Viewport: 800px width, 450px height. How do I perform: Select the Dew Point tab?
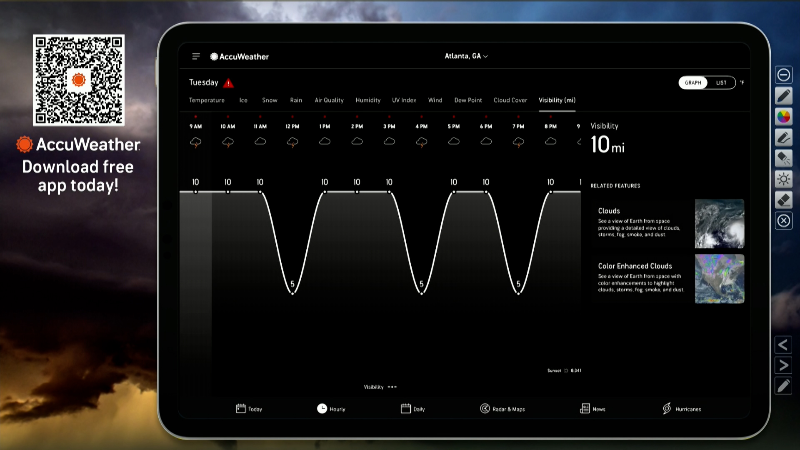coord(468,100)
